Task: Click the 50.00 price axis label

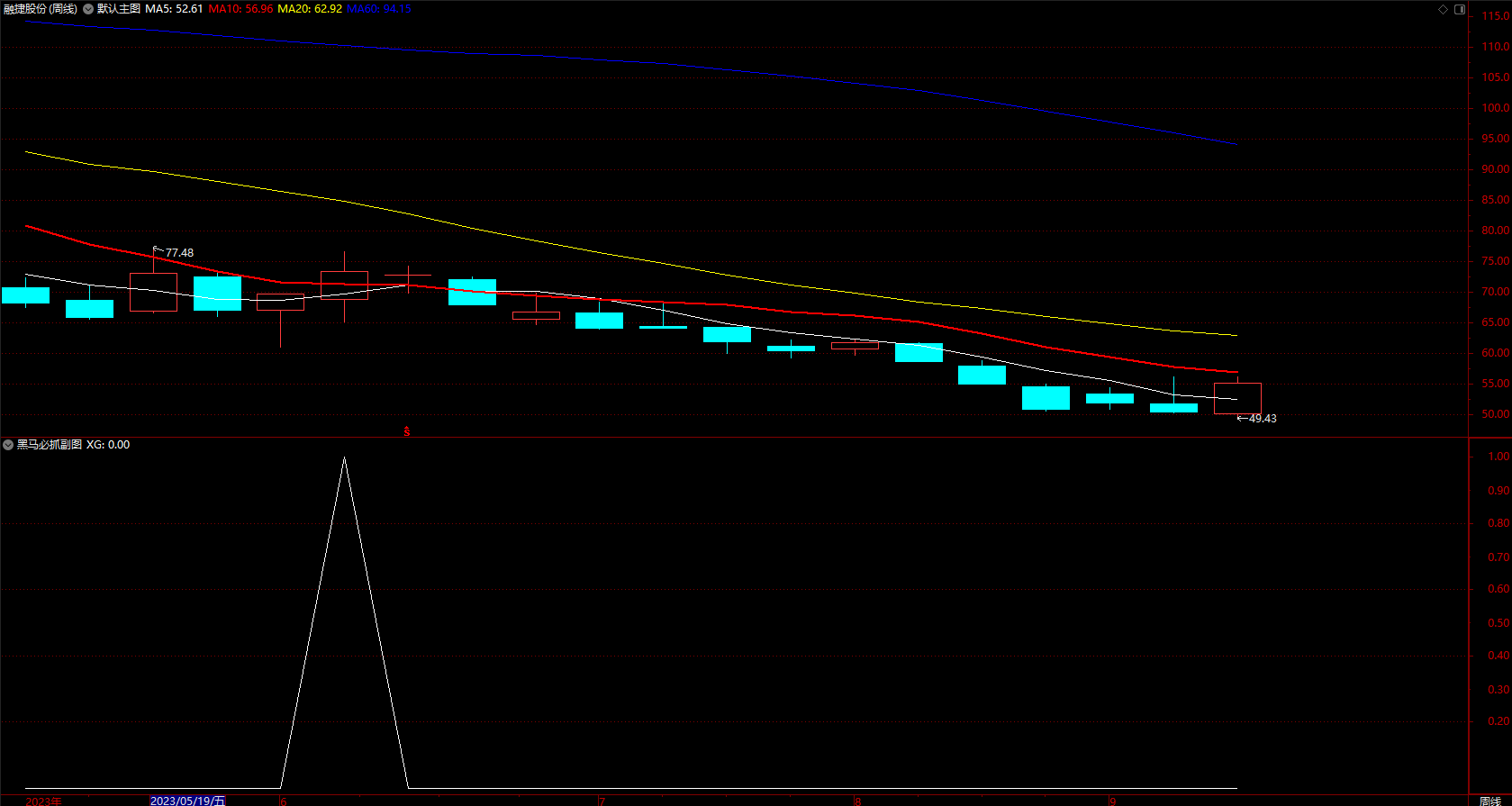Action: pos(1495,414)
